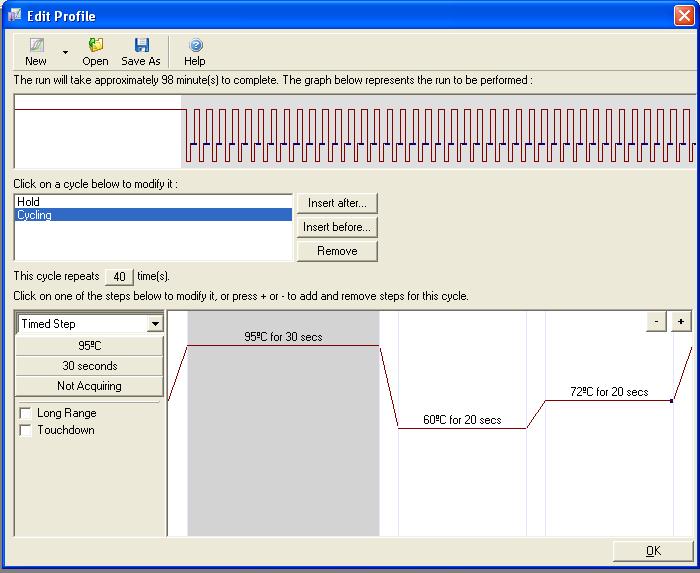Screen dimensions: 700x573
Task: Click the cycle repeats 40 value box
Action: pos(119,277)
